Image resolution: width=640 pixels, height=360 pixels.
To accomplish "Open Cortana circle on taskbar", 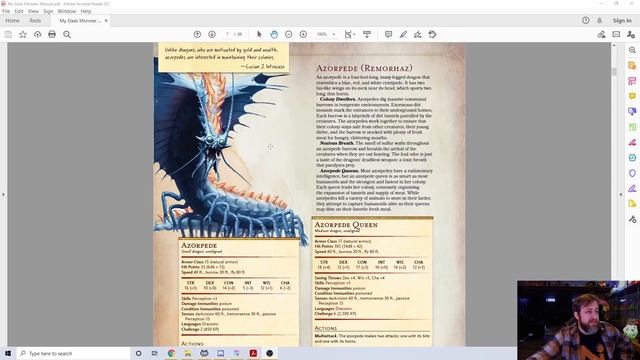I will 138,353.
